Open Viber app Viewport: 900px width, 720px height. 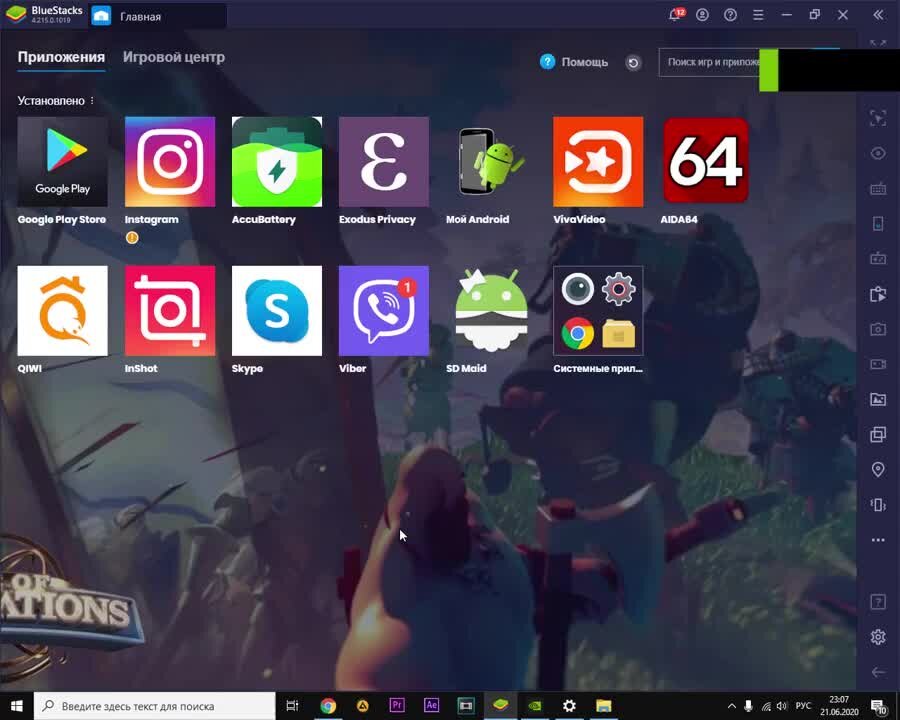pyautogui.click(x=384, y=311)
